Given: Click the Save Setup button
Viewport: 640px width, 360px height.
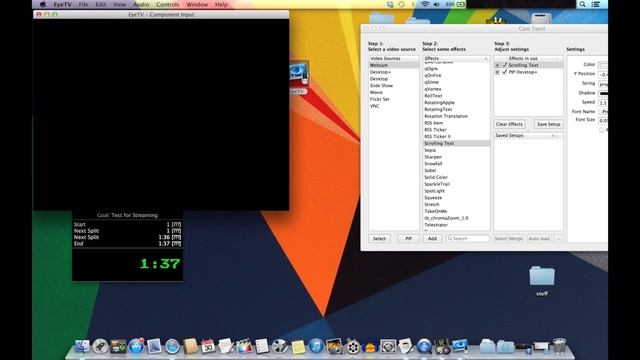Looking at the screenshot, I should pos(548,124).
